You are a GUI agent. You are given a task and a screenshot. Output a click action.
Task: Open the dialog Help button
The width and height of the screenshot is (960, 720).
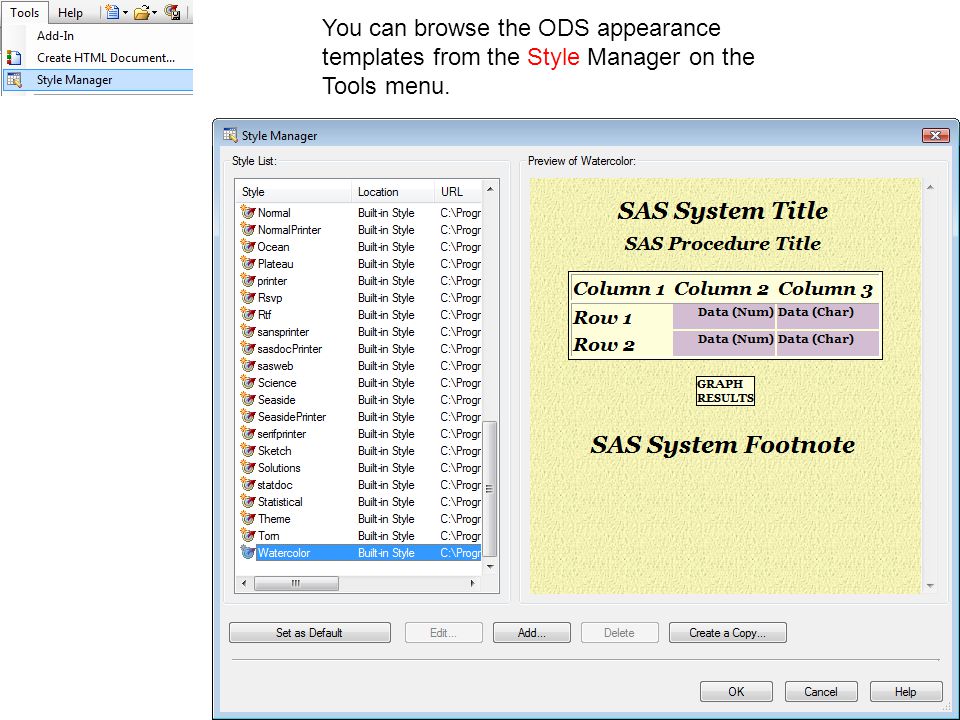click(x=906, y=691)
